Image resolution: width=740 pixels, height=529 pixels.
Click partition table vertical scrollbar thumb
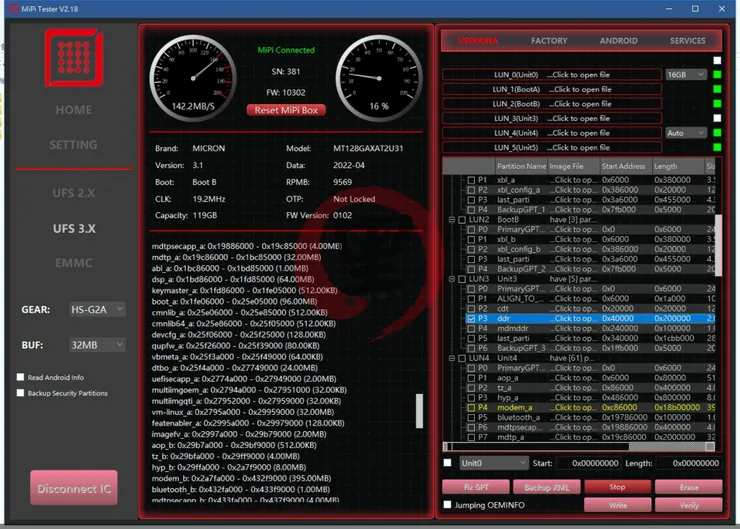718,245
